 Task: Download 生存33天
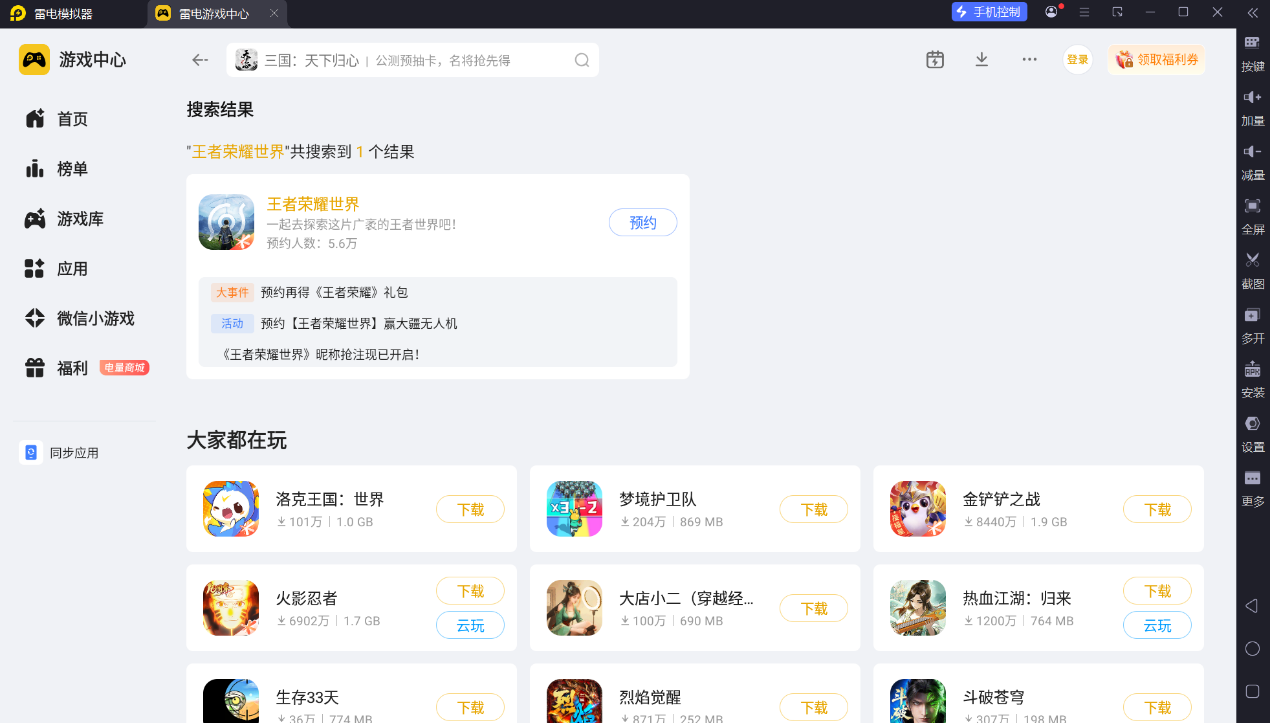click(470, 708)
